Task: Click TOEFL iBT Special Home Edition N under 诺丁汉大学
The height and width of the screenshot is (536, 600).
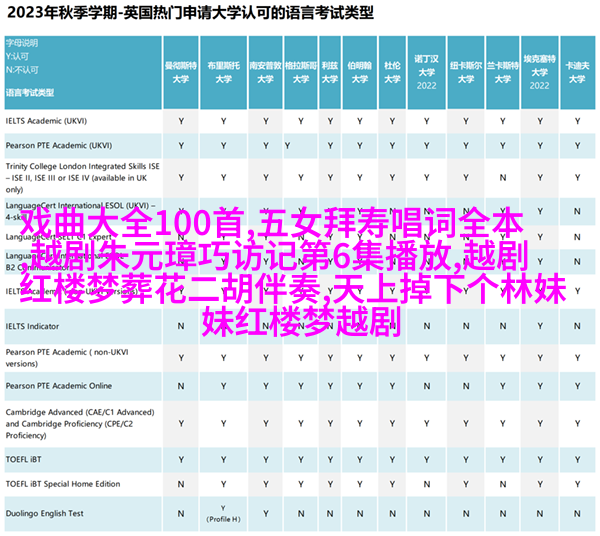Action: click(427, 485)
